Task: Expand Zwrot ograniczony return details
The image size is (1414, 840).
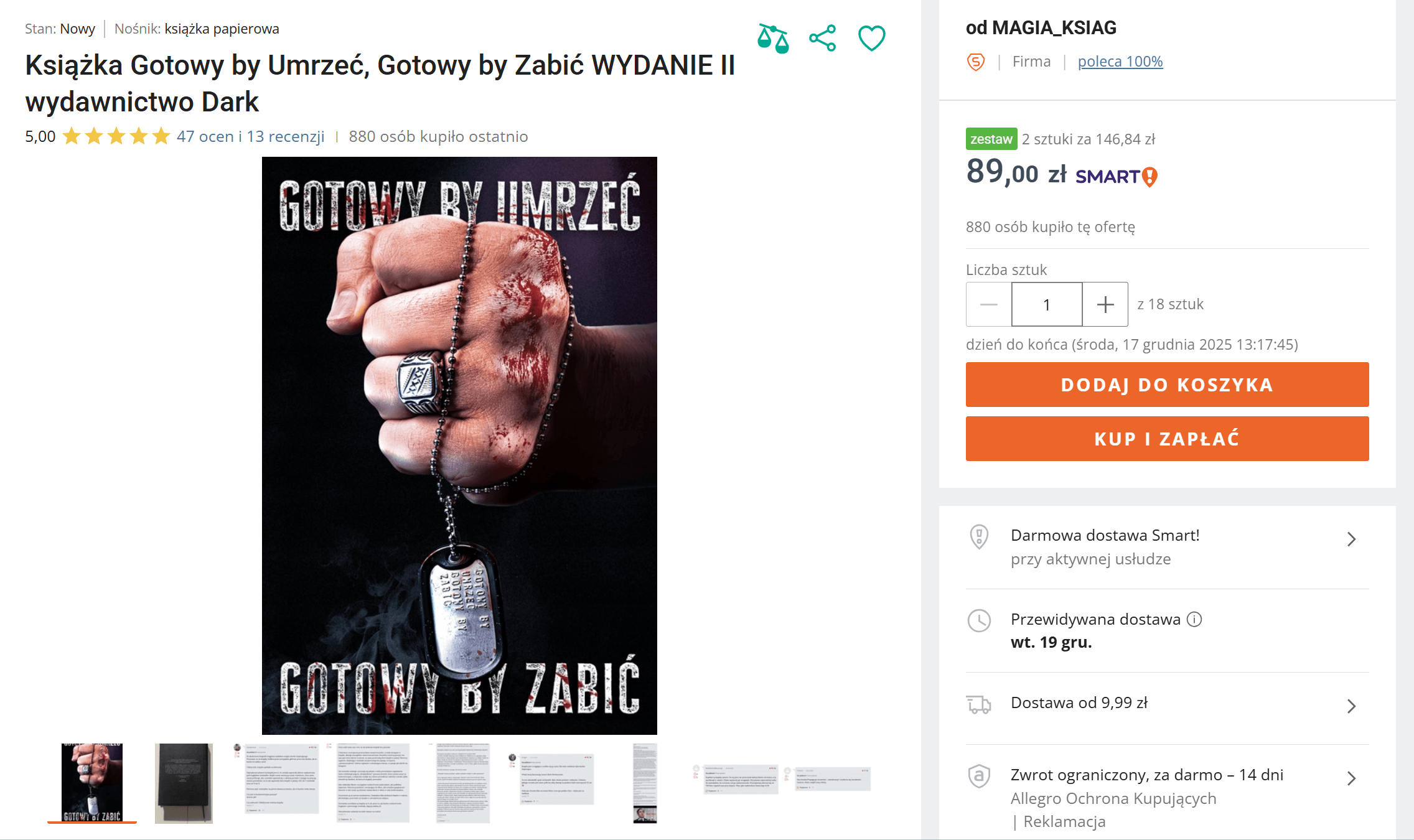Action: pos(1351,778)
